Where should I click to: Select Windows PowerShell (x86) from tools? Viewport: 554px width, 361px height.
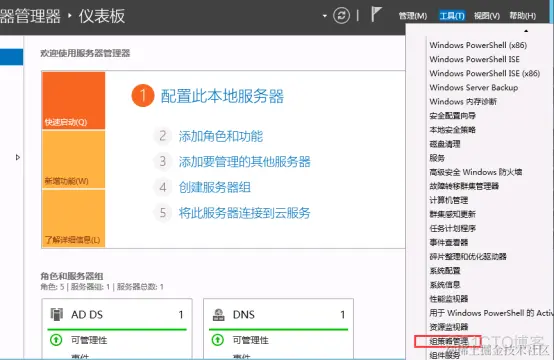[x=478, y=45]
